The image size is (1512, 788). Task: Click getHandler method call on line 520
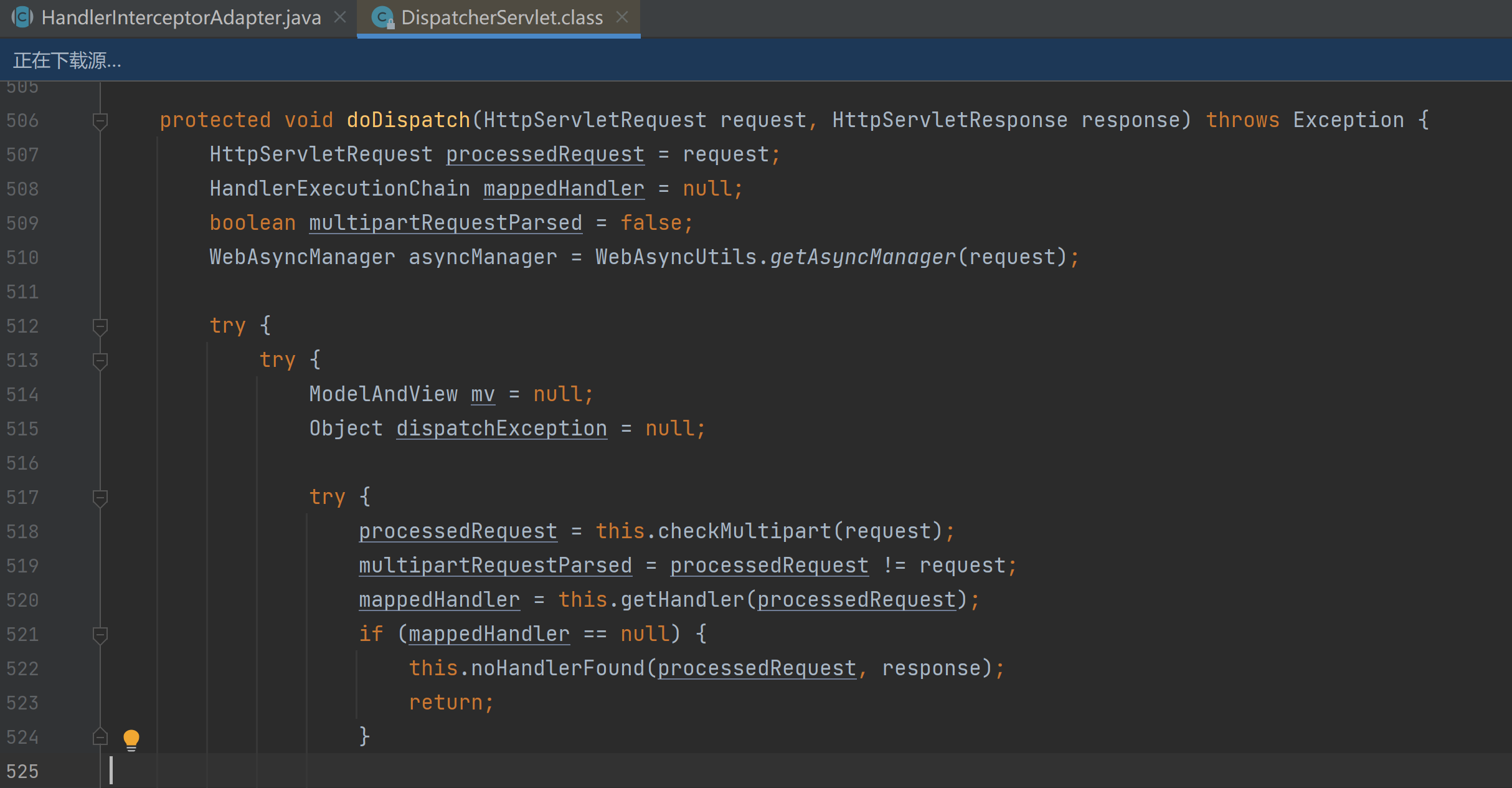click(x=682, y=599)
